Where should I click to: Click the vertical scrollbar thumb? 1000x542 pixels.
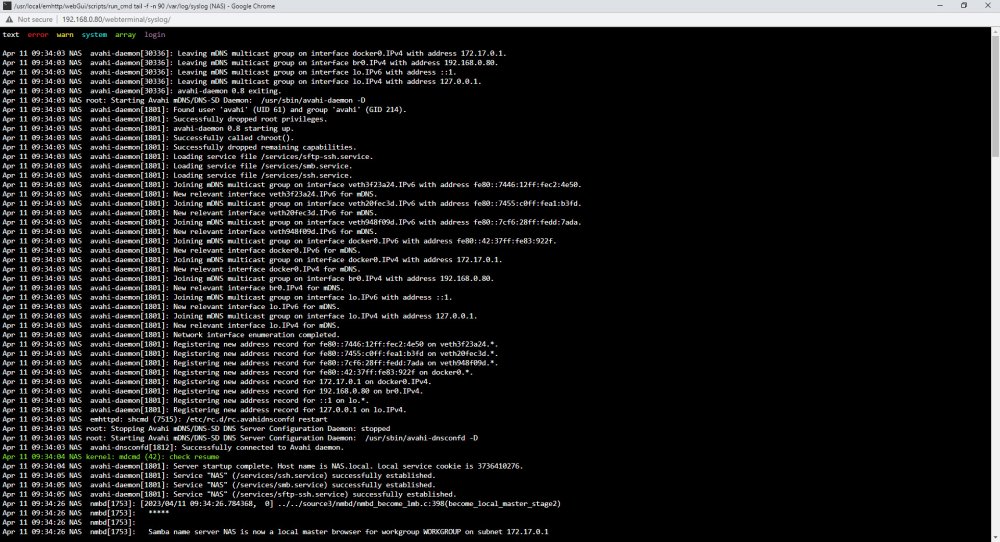point(995,96)
